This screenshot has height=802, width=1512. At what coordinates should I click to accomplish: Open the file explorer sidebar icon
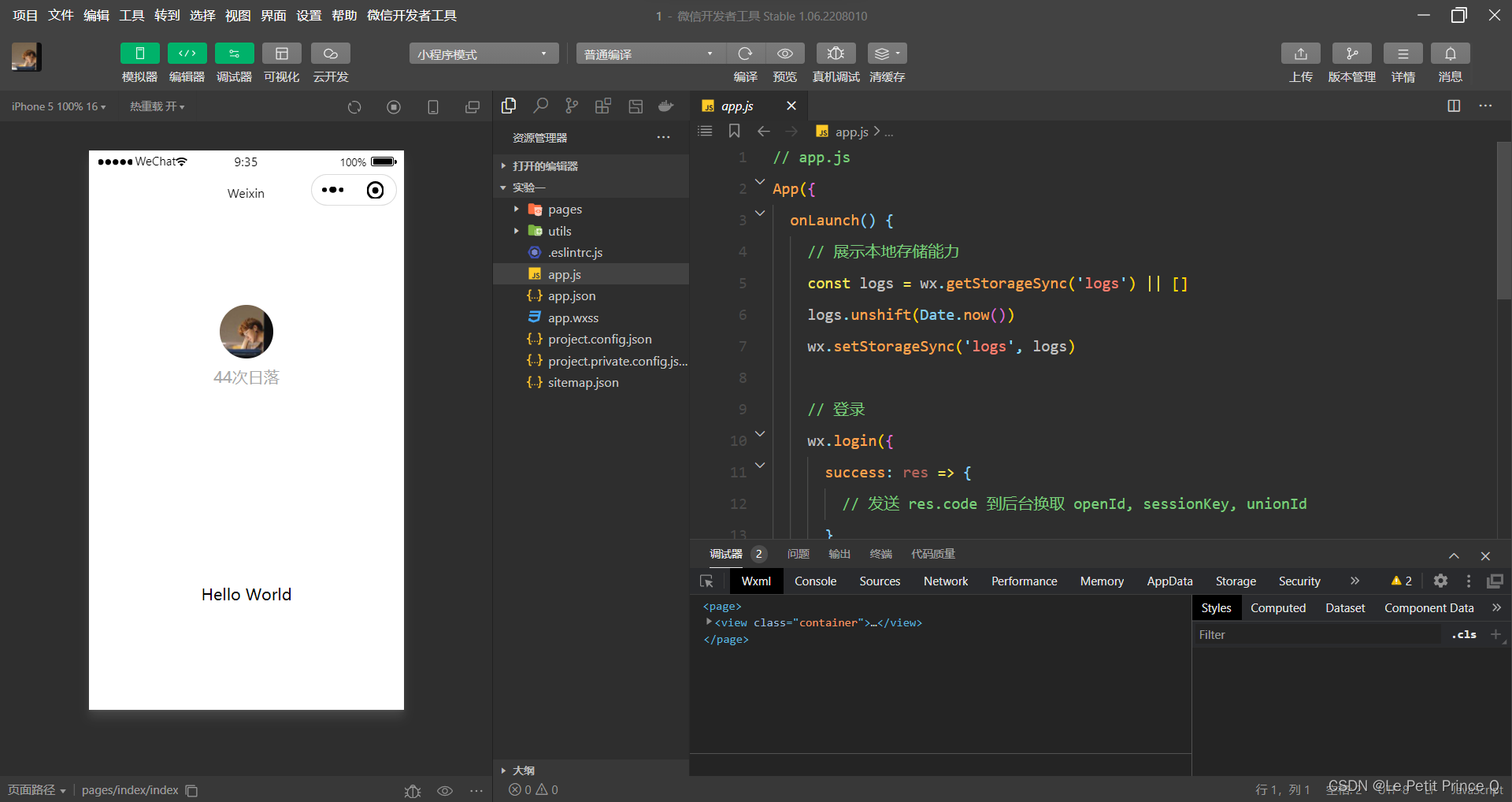(x=509, y=106)
